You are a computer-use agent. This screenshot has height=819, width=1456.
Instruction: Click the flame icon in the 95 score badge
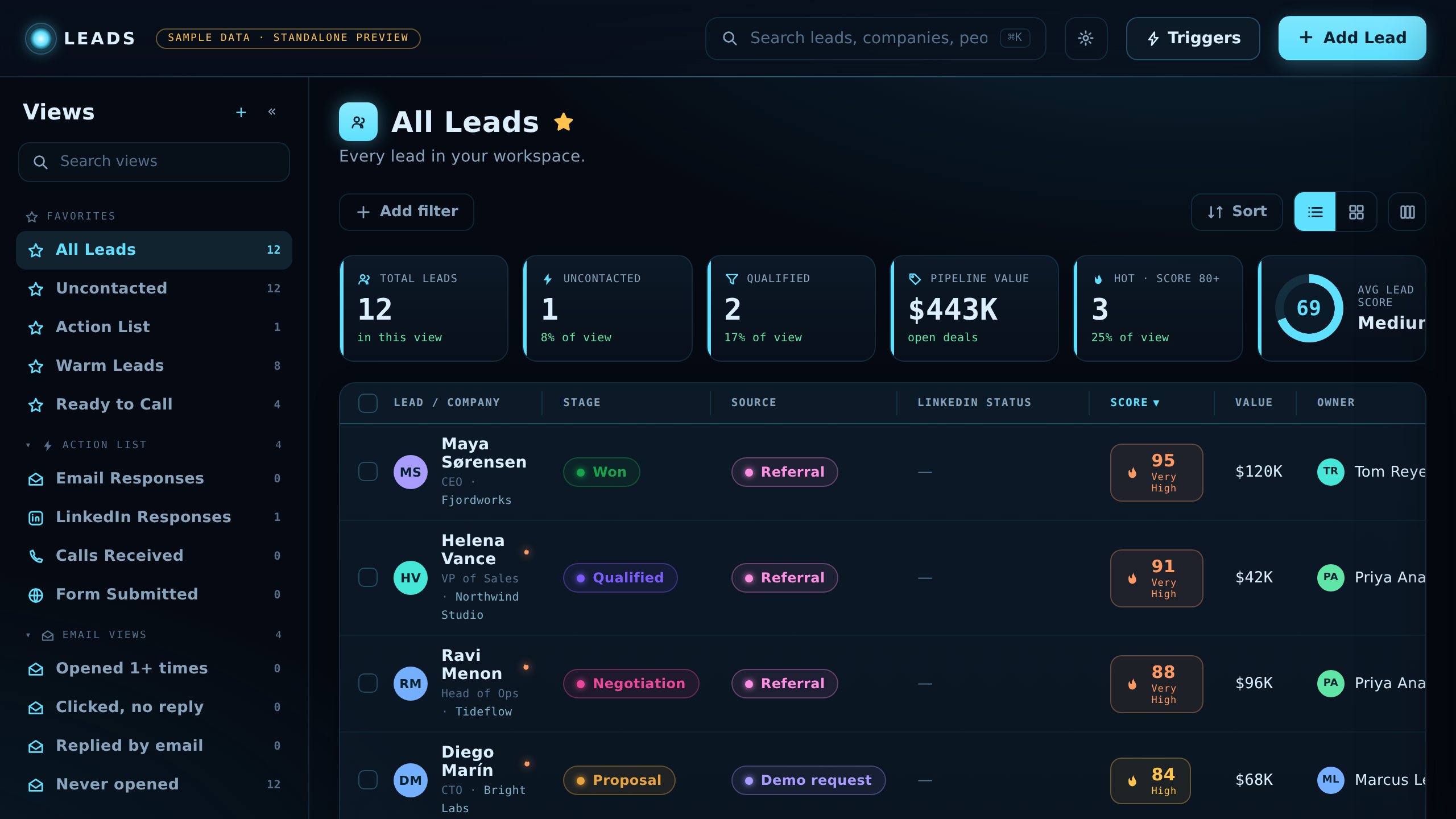point(1132,473)
